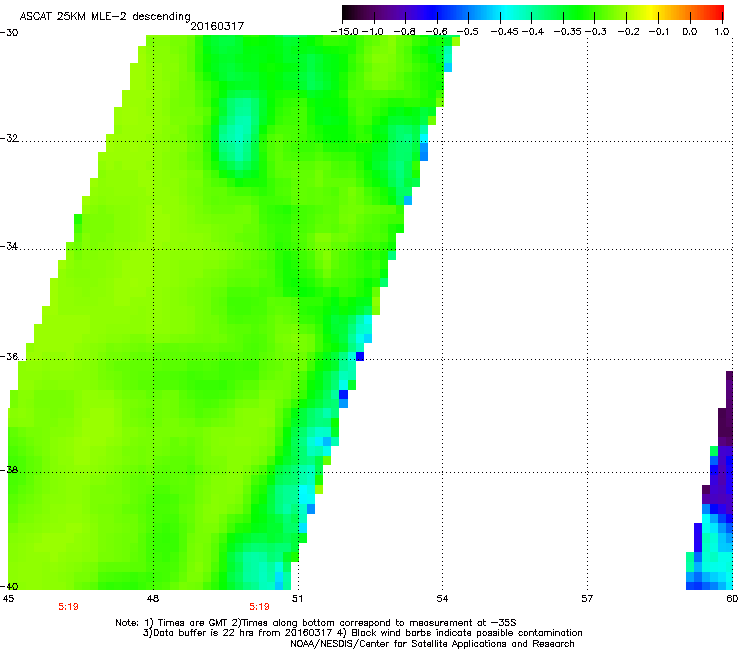Image resolution: width=740 pixels, height=650 pixels.
Task: Click the 0.0 color scale label
Action: pos(690,32)
